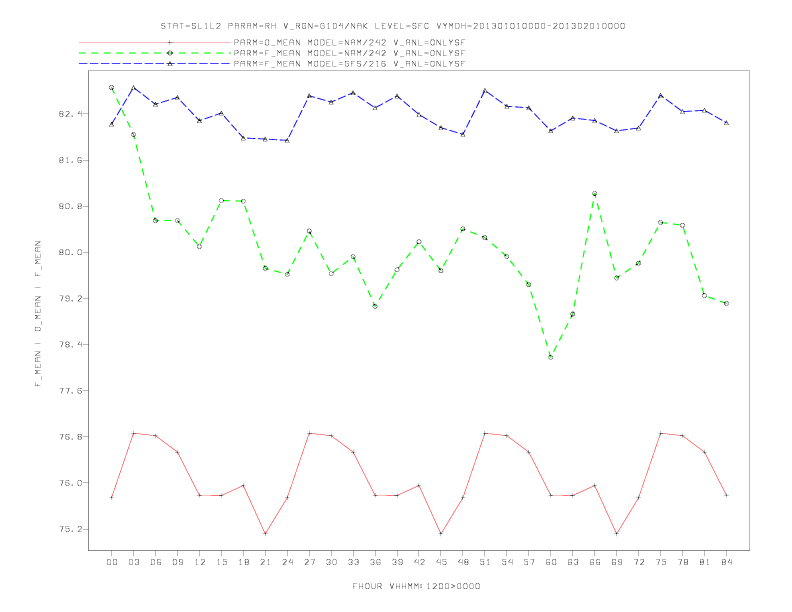792x612 pixels.
Task: Click red plus data point at hour 27
Action: pos(309,433)
